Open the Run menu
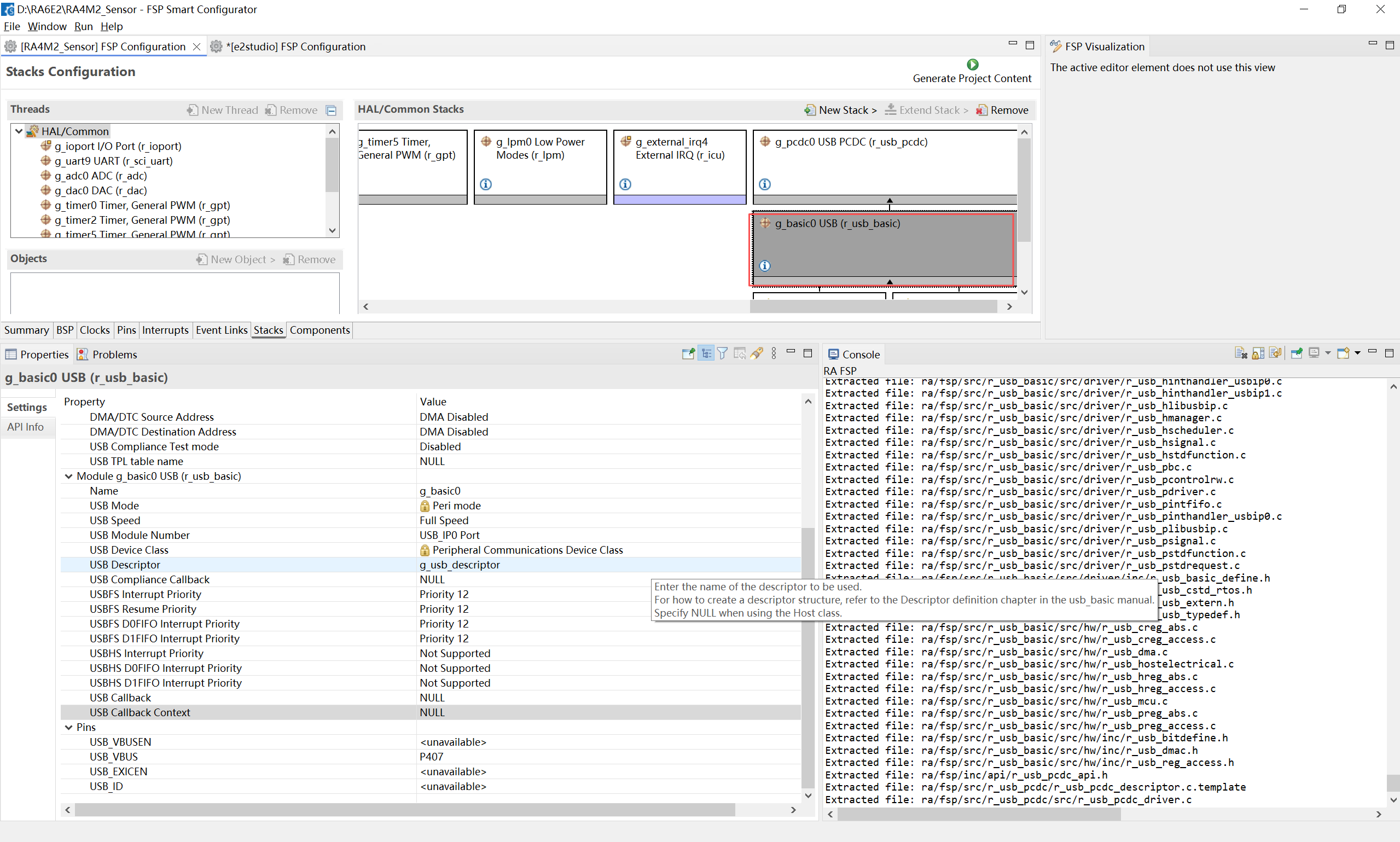The height and width of the screenshot is (842, 1400). coord(83,26)
